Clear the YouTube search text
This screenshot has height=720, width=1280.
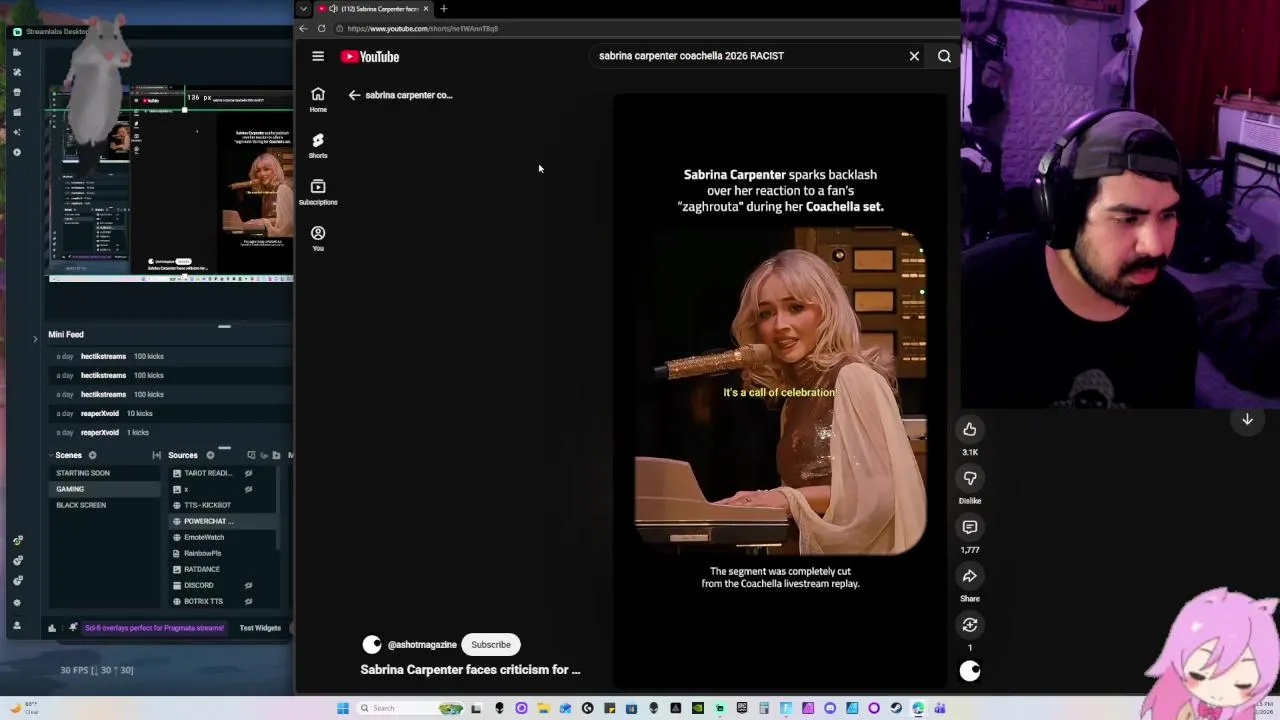(914, 56)
